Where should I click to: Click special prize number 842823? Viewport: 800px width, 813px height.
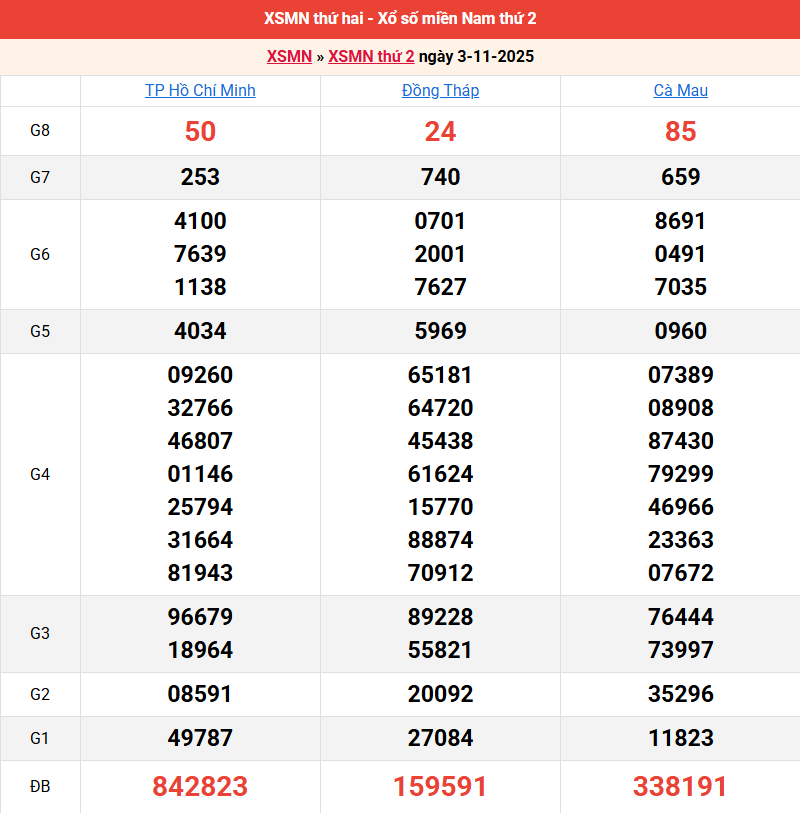(x=200, y=787)
